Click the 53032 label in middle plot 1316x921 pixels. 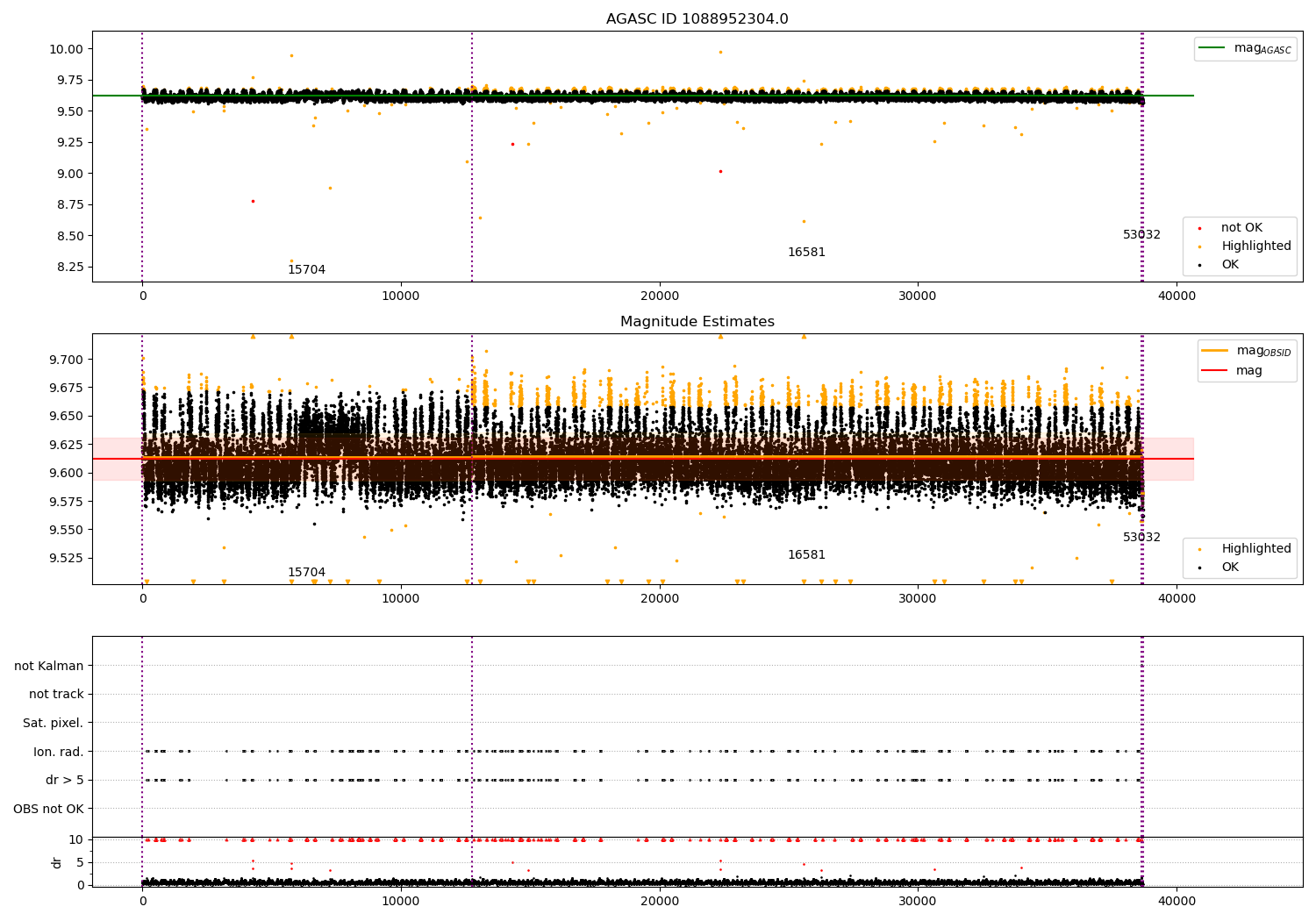[x=1141, y=538]
